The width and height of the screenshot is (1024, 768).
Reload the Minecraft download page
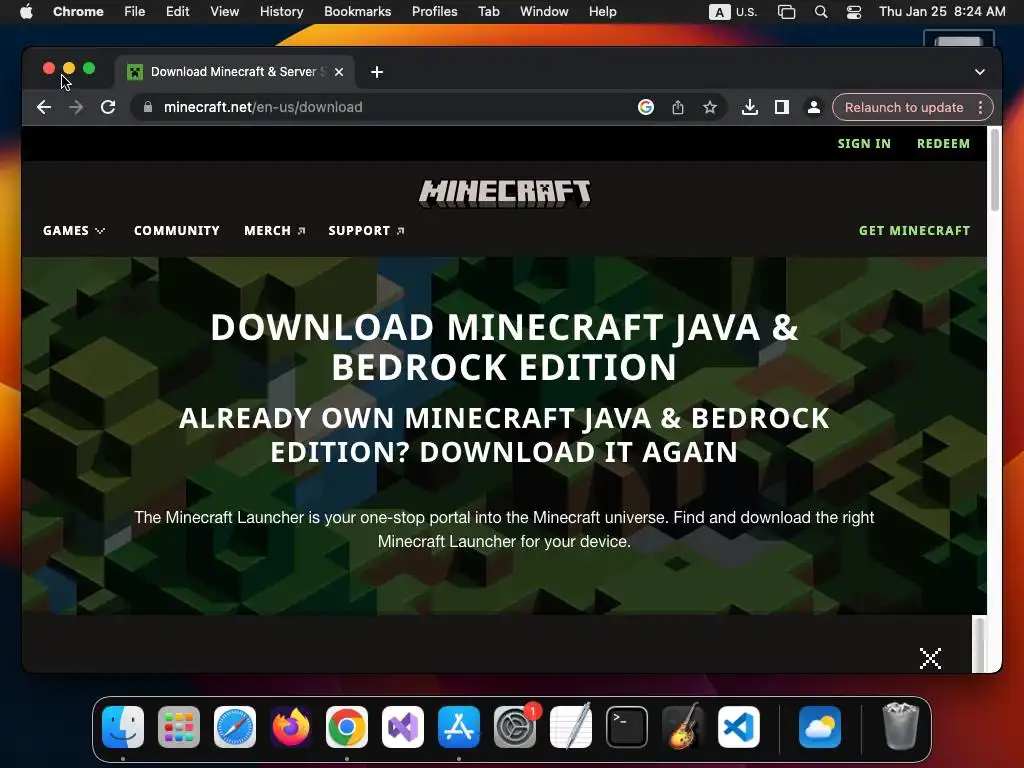[x=108, y=107]
